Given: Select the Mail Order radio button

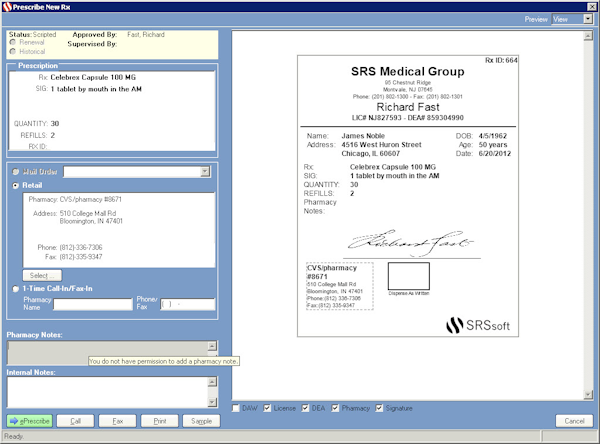Looking at the screenshot, I should pos(16,172).
